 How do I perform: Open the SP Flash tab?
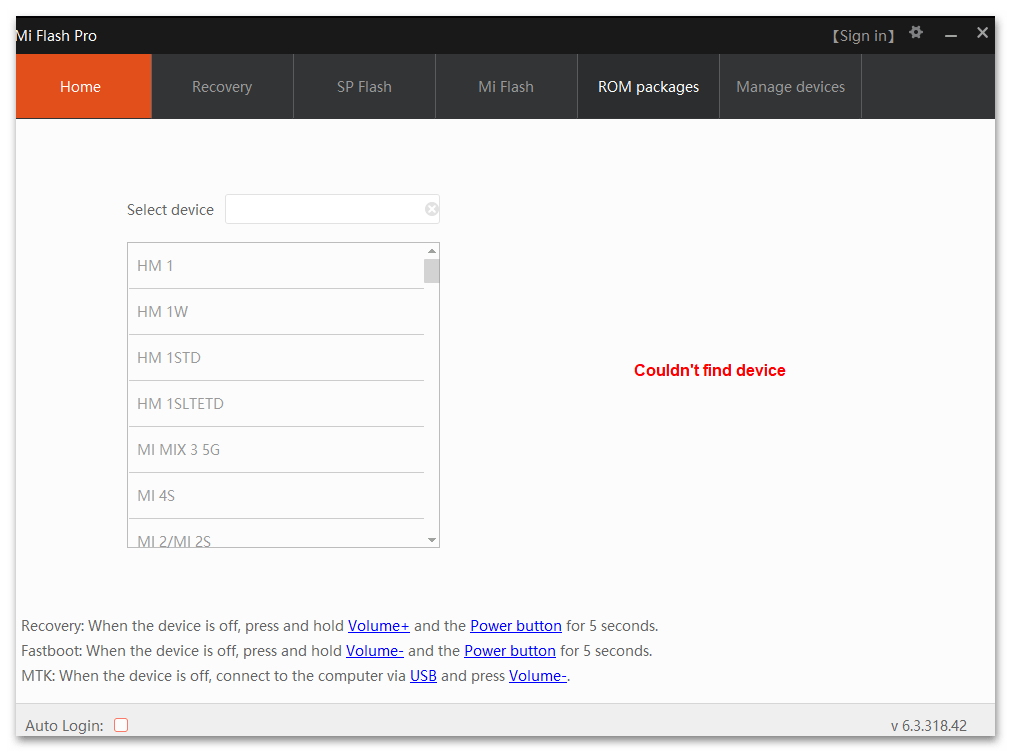point(364,86)
